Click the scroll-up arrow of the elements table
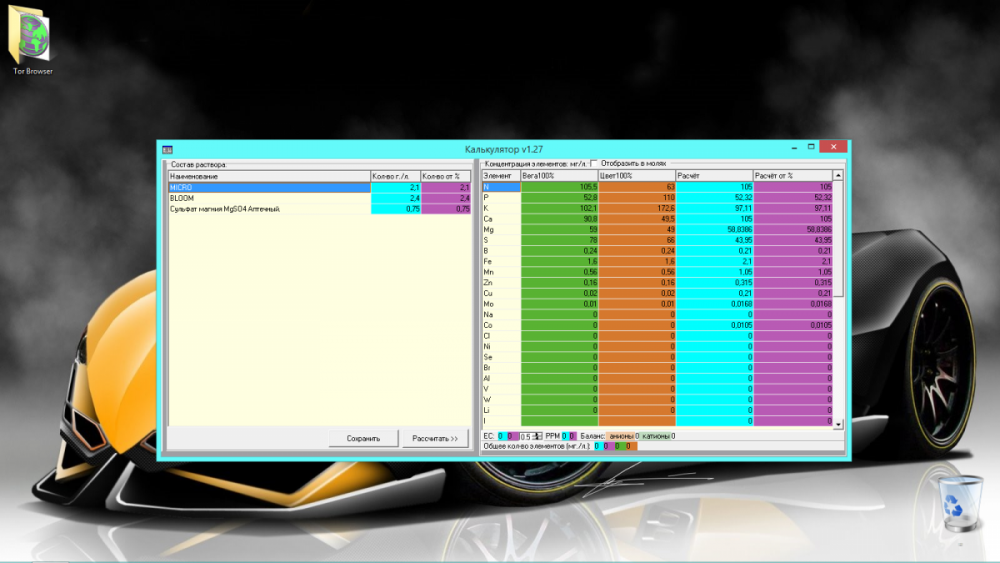Viewport: 1000px width, 563px height. (x=838, y=175)
